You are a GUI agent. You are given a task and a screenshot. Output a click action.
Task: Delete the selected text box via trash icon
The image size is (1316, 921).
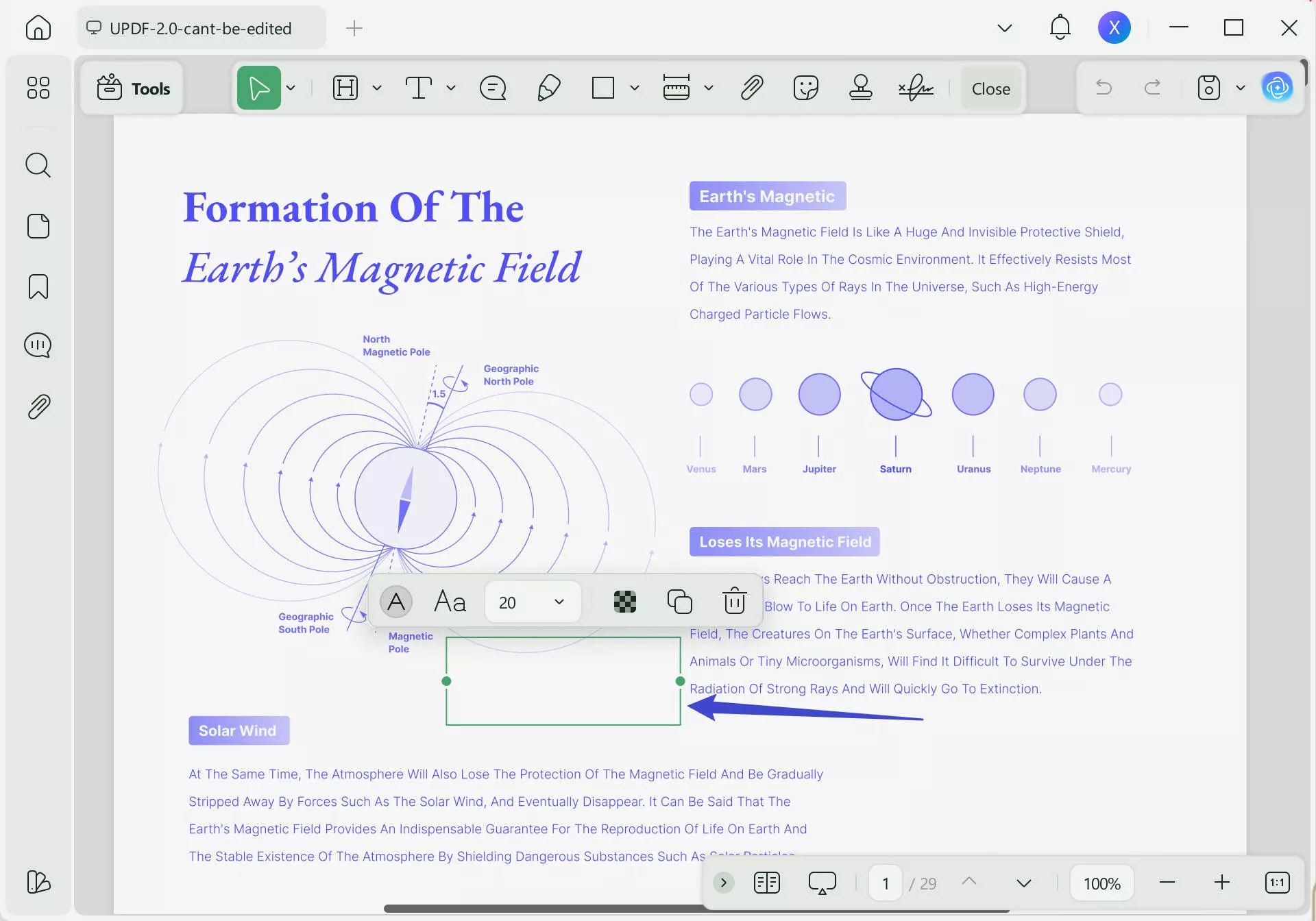[x=734, y=601]
